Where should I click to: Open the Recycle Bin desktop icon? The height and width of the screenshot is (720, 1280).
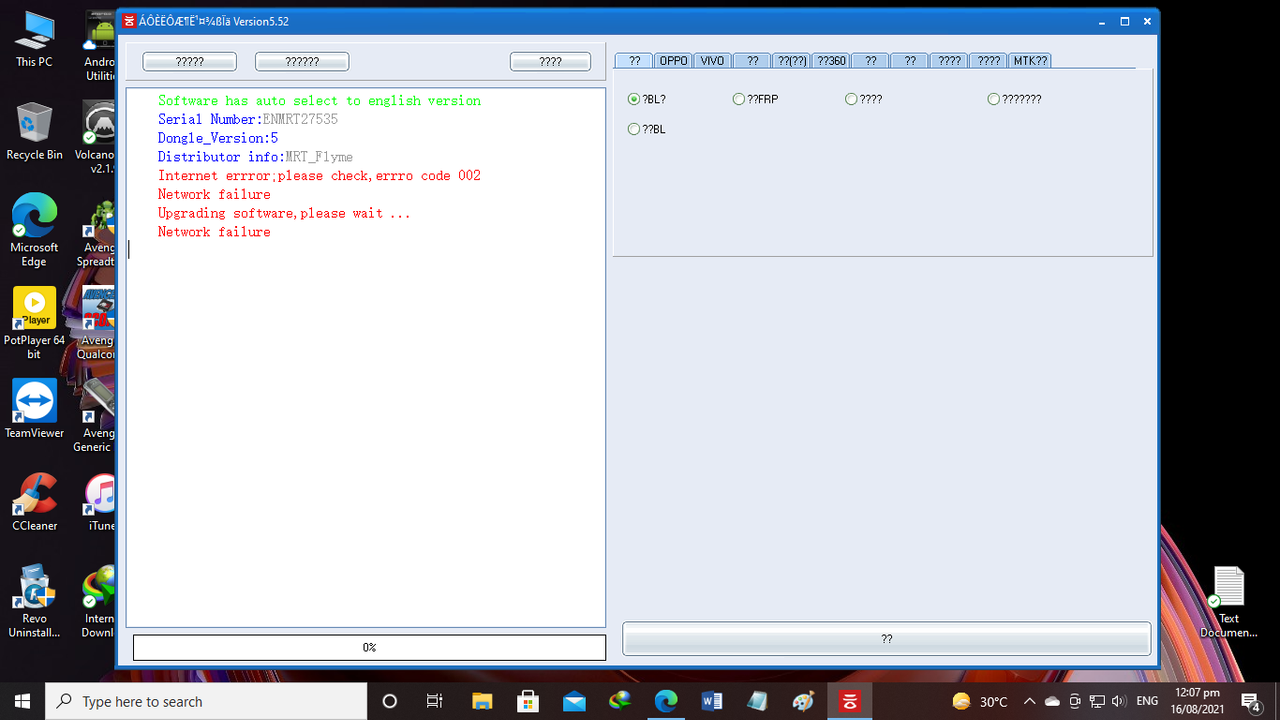(x=34, y=131)
